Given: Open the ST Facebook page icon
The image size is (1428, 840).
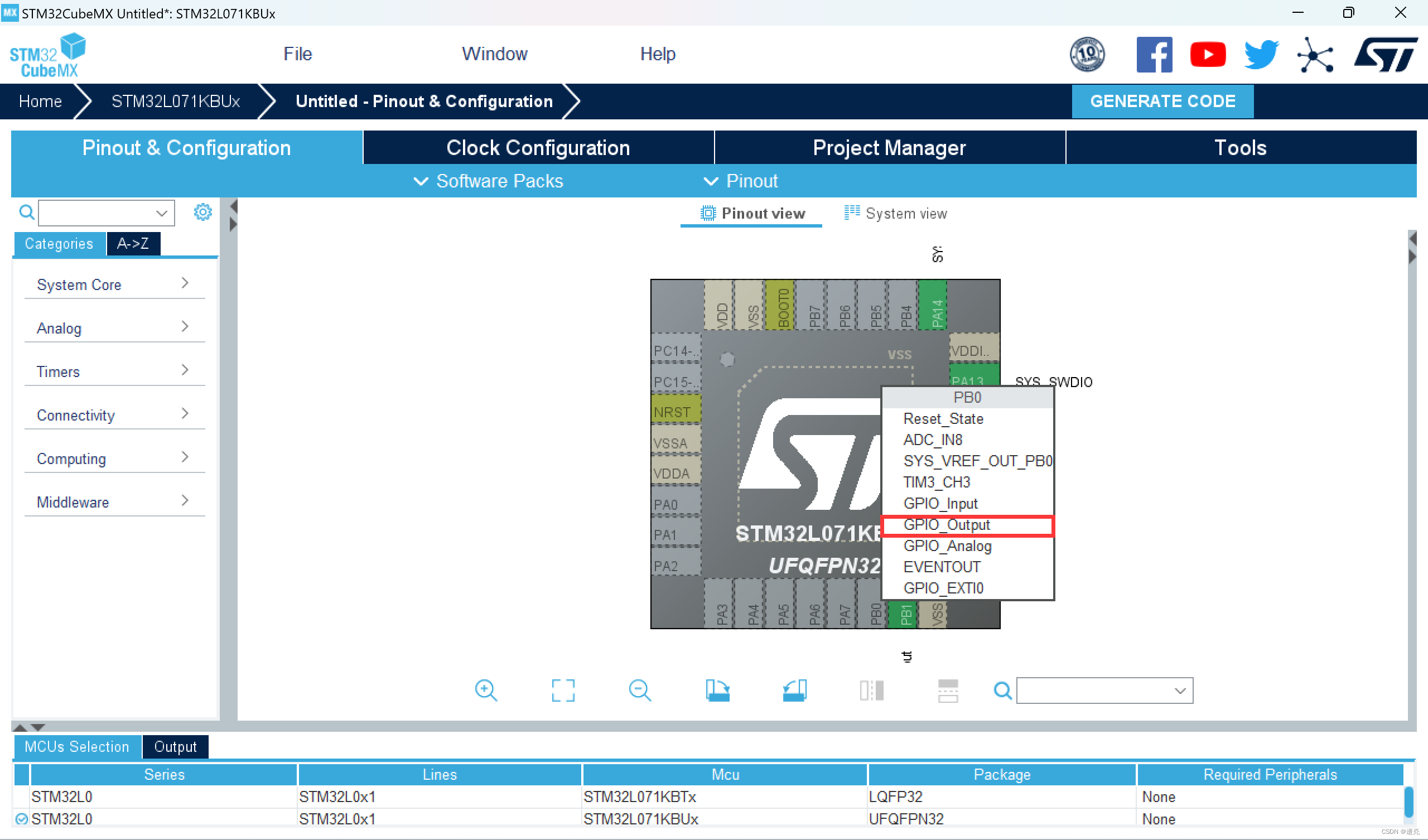Looking at the screenshot, I should (x=1154, y=55).
